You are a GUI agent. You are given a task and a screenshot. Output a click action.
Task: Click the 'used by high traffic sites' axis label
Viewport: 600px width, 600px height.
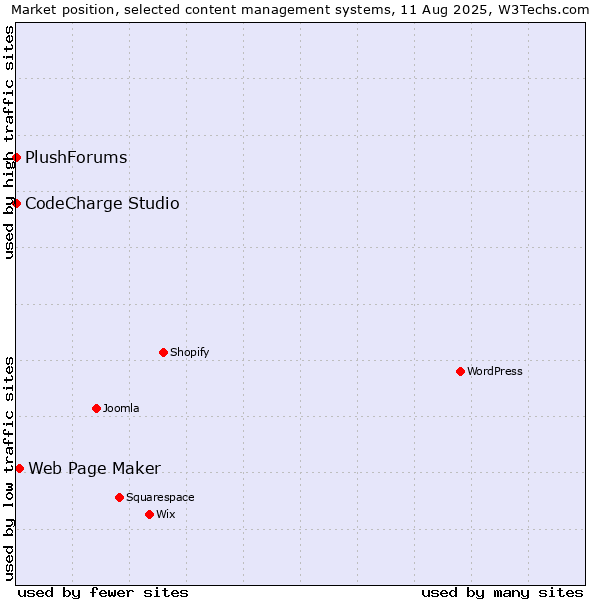click(9, 142)
